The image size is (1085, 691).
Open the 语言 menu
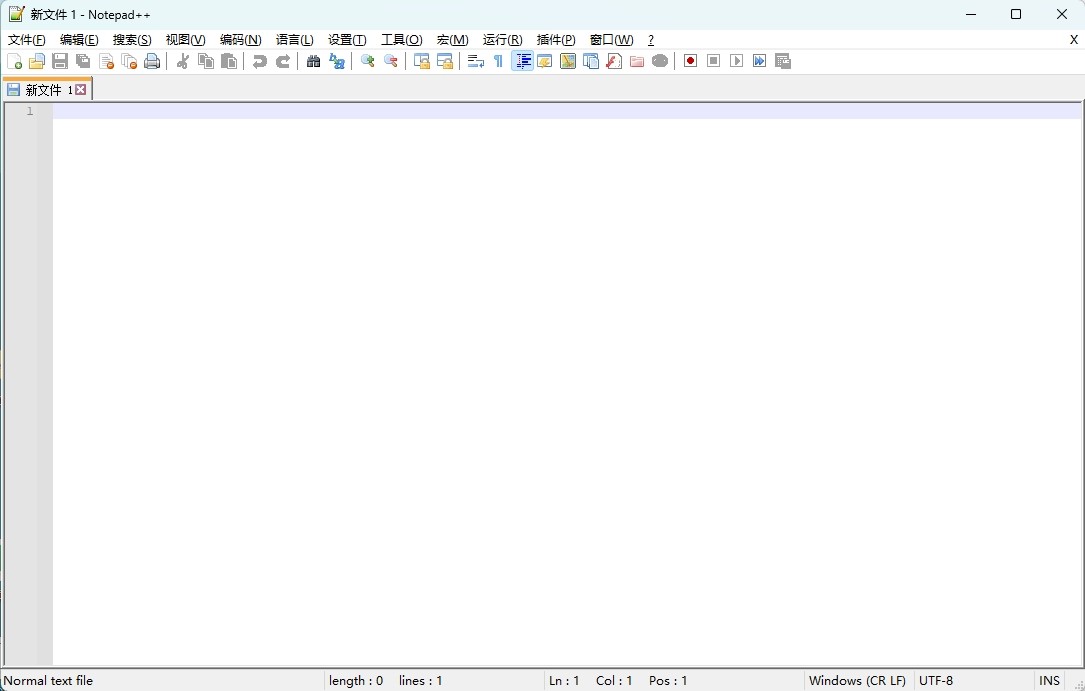(x=294, y=40)
